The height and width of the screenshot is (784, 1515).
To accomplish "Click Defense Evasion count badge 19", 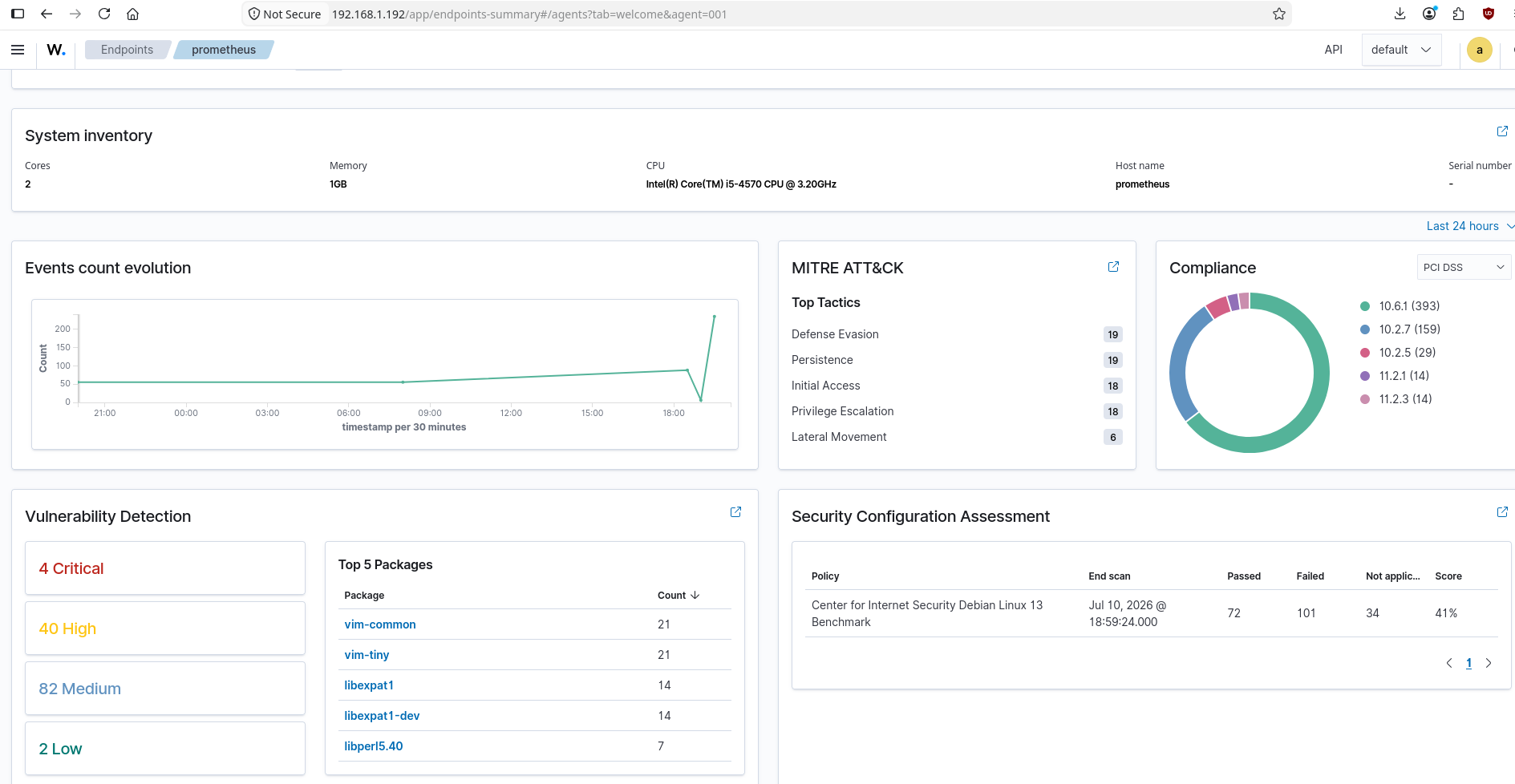I will [x=1112, y=334].
